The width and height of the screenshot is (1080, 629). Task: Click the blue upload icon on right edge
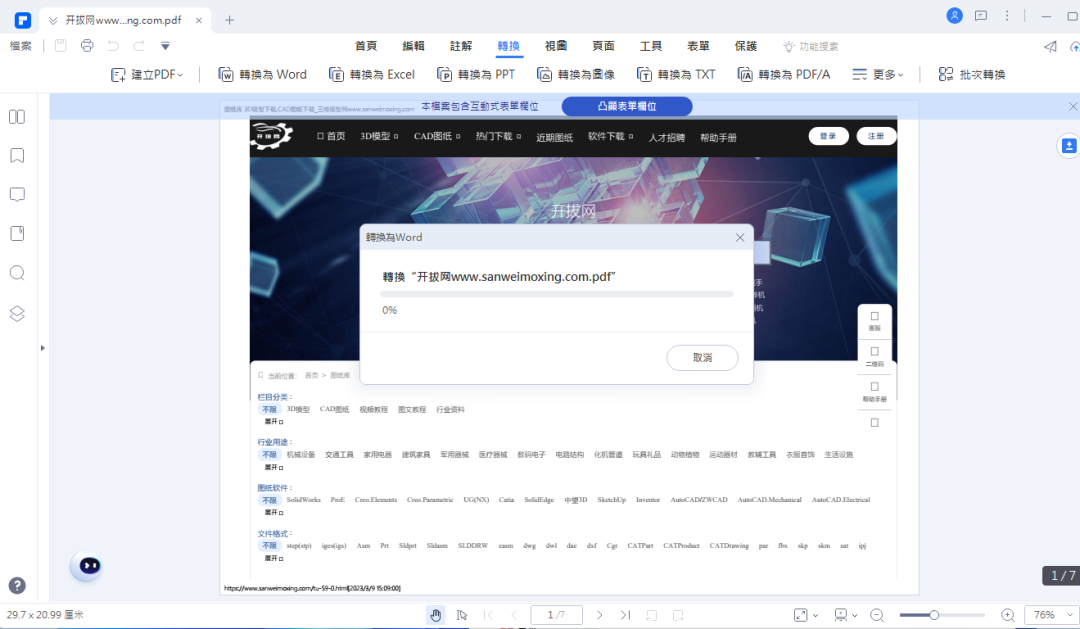(1068, 145)
